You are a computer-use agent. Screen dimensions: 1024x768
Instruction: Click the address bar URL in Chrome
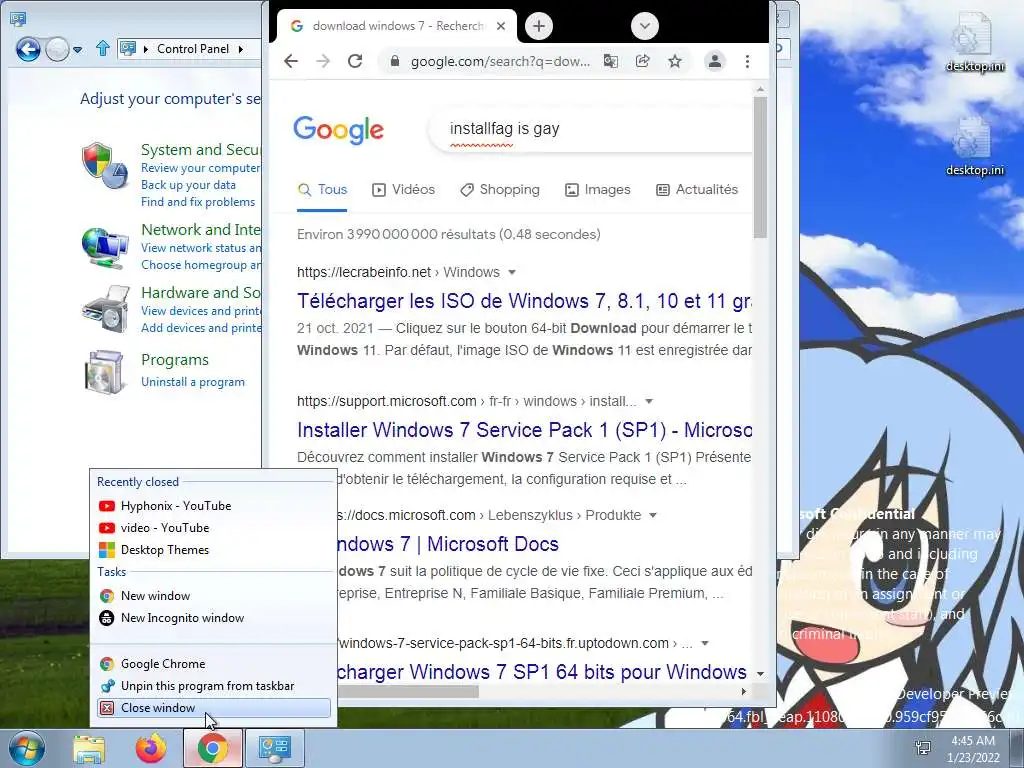coord(500,61)
